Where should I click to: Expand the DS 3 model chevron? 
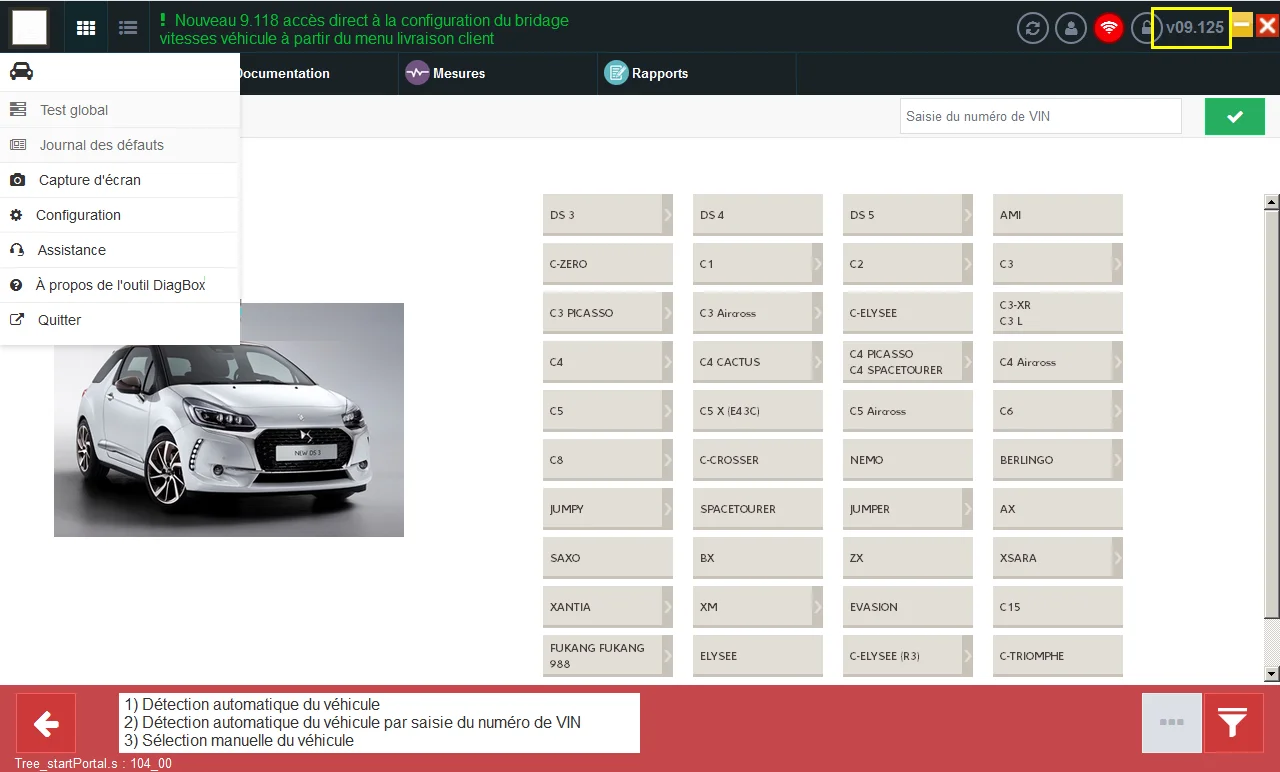[668, 215]
